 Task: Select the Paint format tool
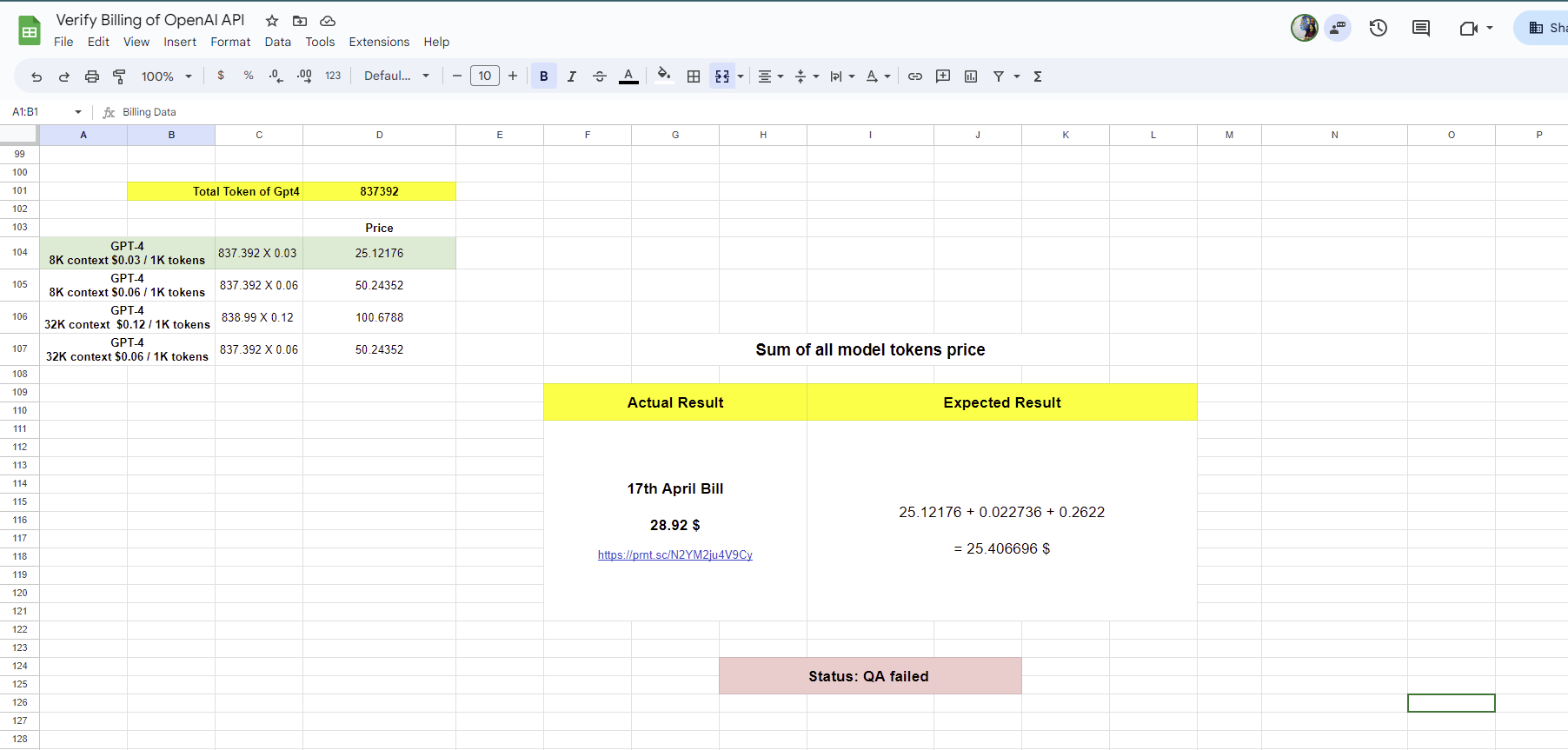(120, 76)
